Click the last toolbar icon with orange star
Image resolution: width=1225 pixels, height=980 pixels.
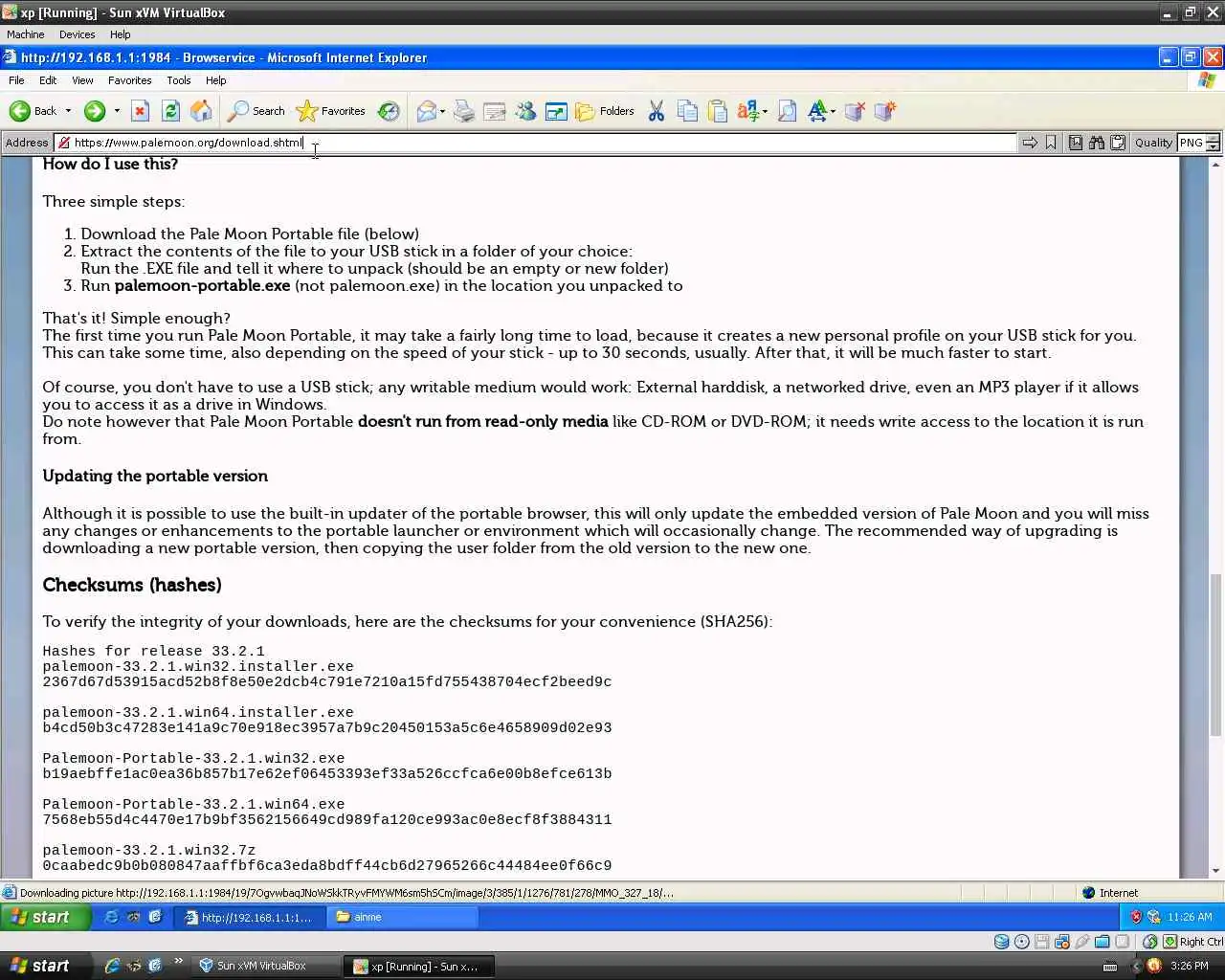(885, 111)
